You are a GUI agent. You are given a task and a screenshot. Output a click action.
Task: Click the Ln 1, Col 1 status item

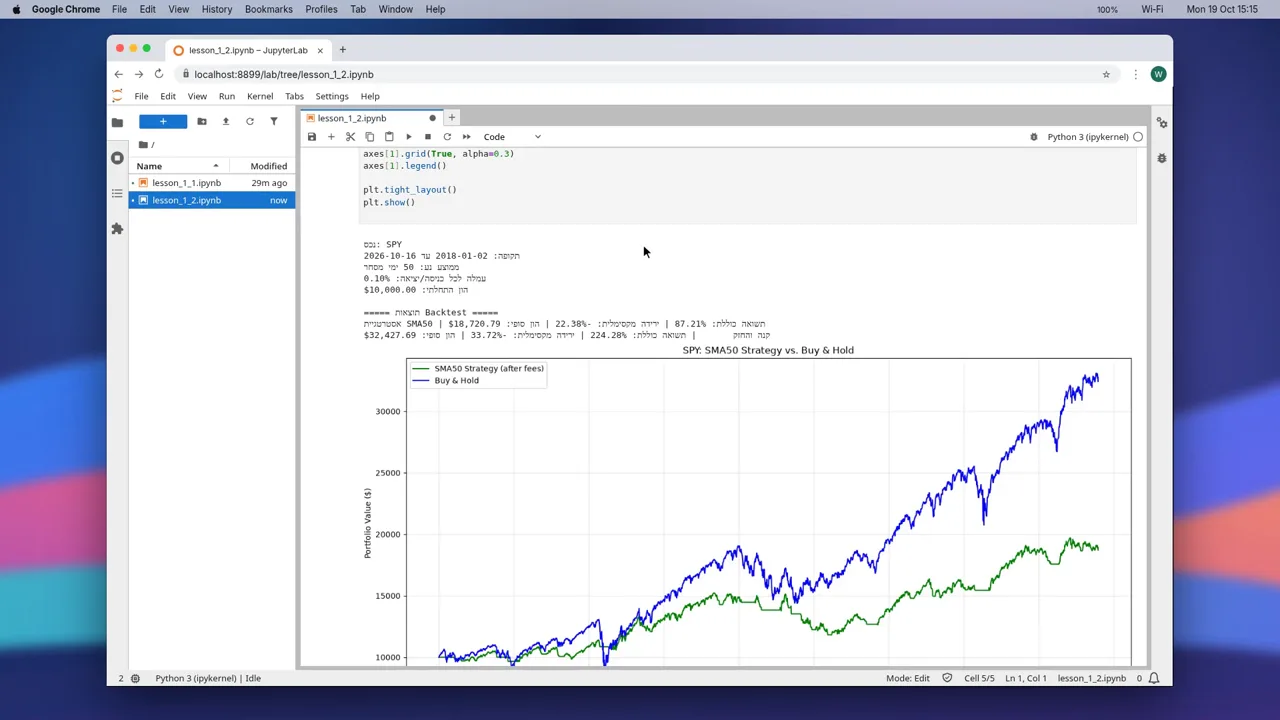[1025, 678]
